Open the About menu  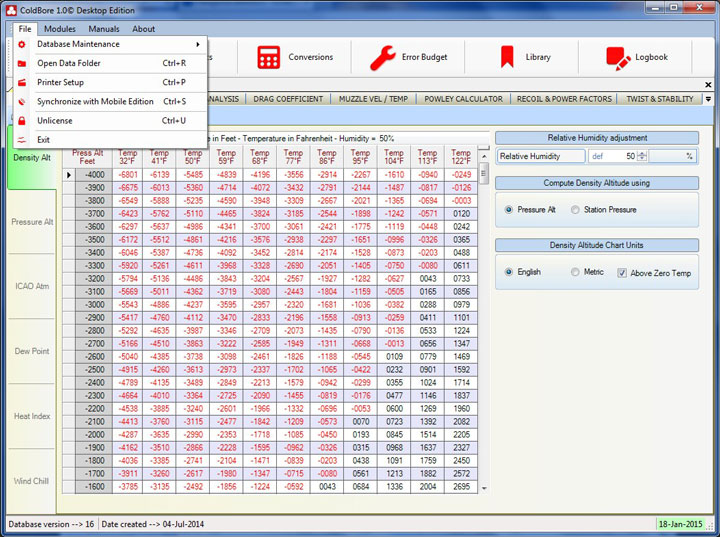pyautogui.click(x=144, y=29)
